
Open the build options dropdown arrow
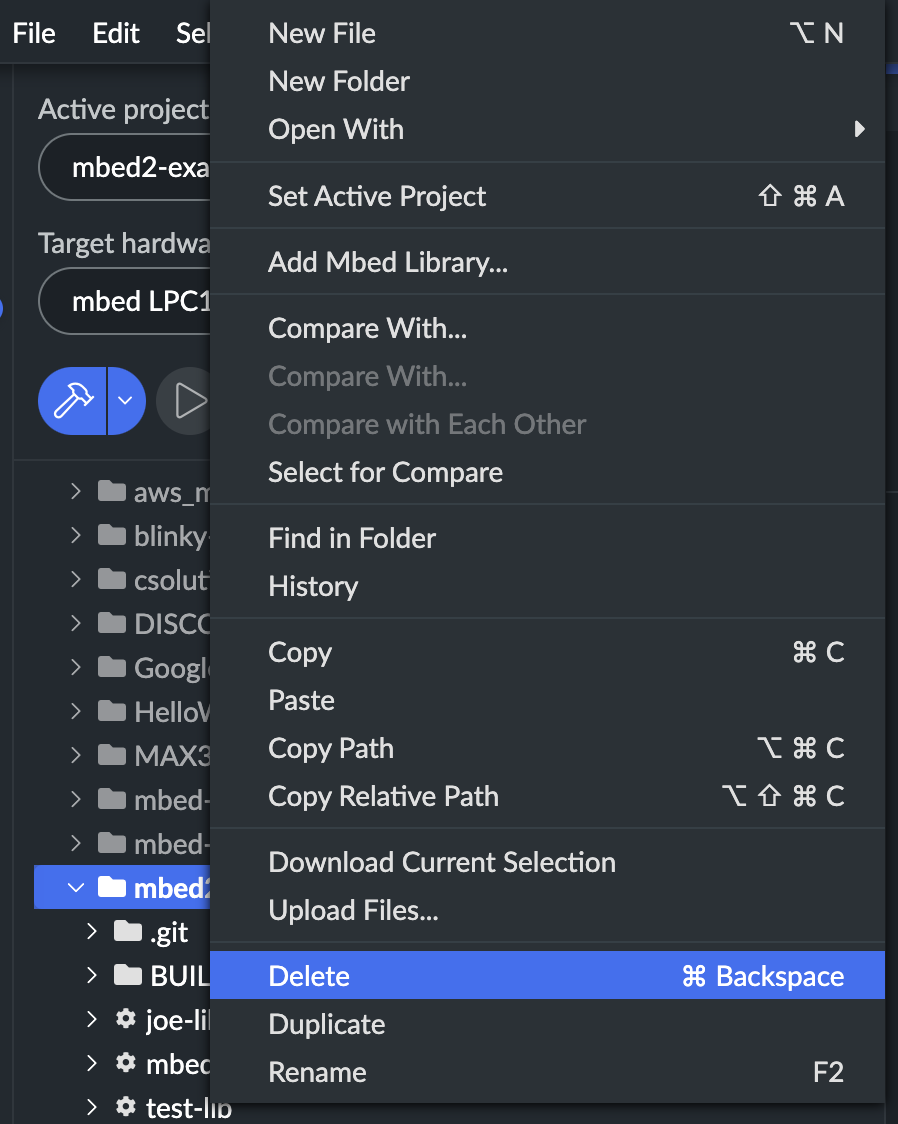(126, 401)
